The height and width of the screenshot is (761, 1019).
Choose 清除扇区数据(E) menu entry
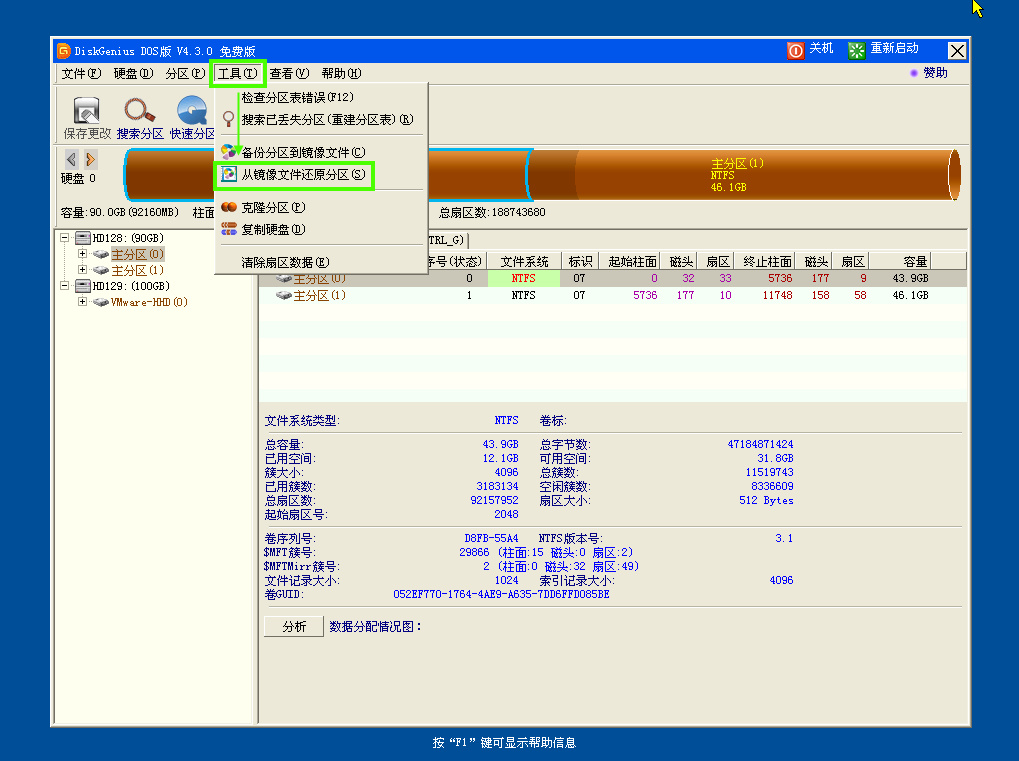pyautogui.click(x=321, y=262)
